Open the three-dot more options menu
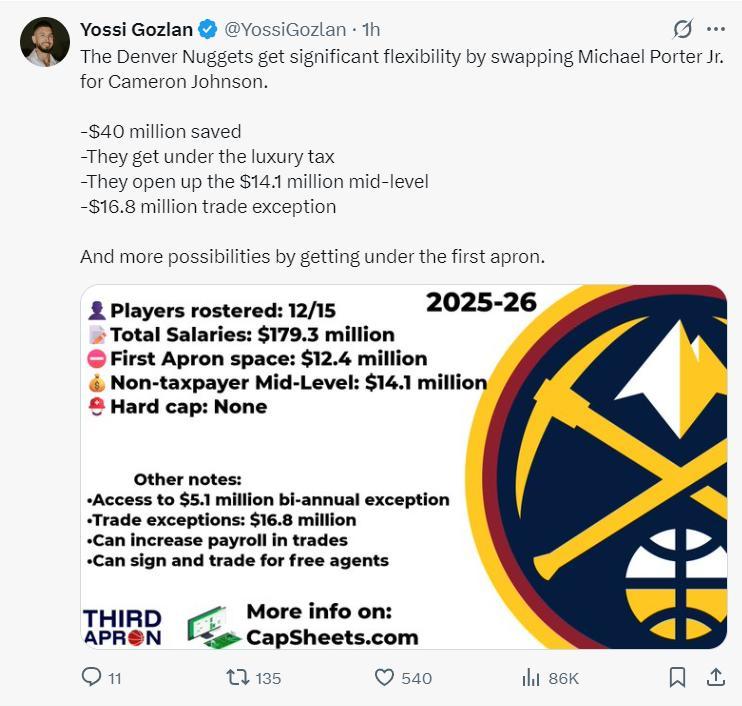The image size is (742, 706). (716, 29)
